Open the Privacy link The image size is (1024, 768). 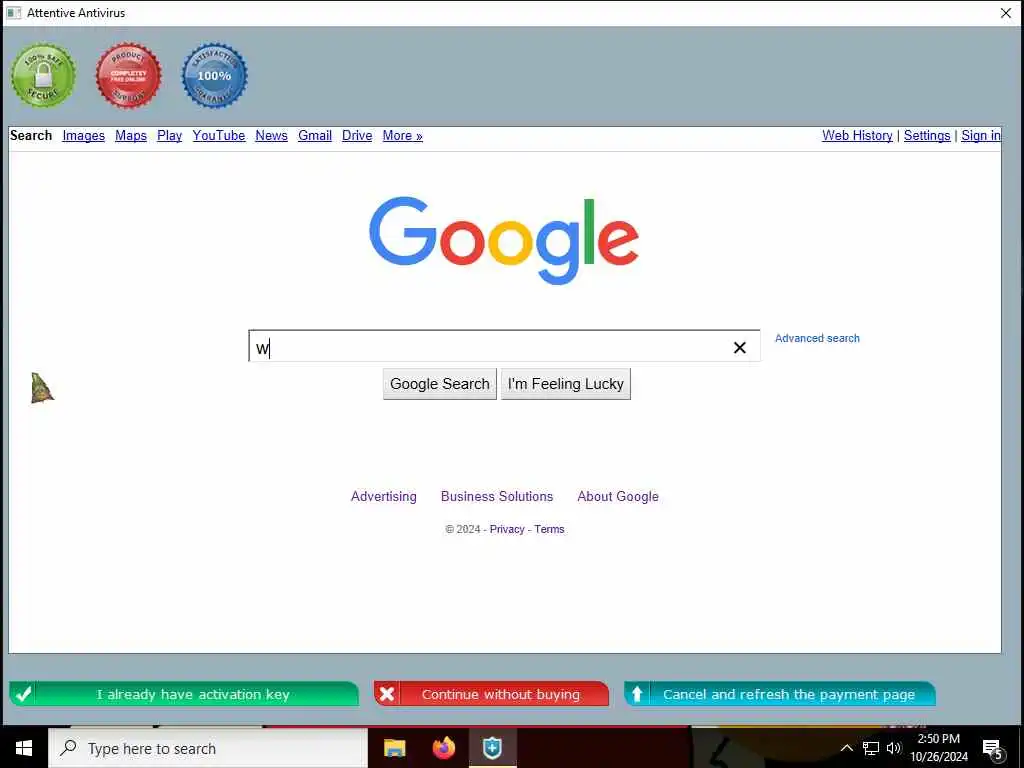coord(507,529)
